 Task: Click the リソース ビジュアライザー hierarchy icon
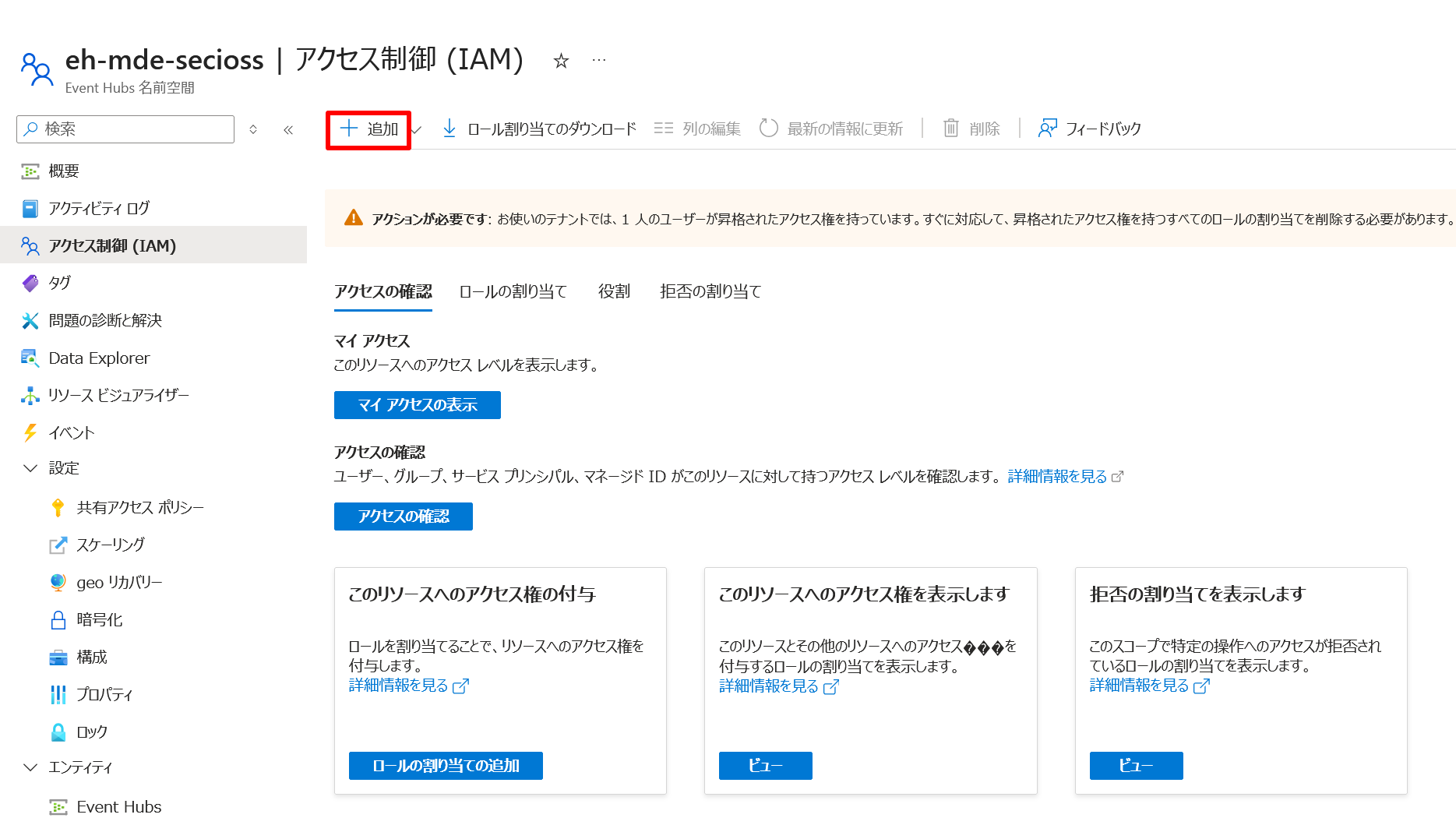click(30, 396)
